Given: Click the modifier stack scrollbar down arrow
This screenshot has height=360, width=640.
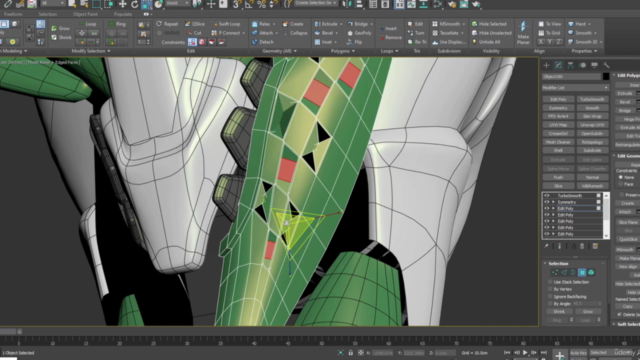Looking at the screenshot, I should click(x=606, y=236).
